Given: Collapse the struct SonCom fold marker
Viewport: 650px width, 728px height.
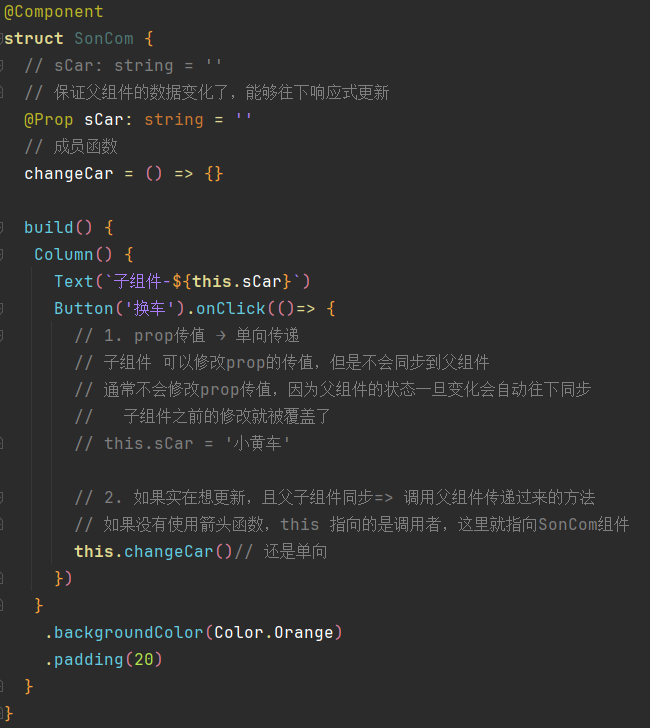Looking at the screenshot, I should pyautogui.click(x=1, y=39).
